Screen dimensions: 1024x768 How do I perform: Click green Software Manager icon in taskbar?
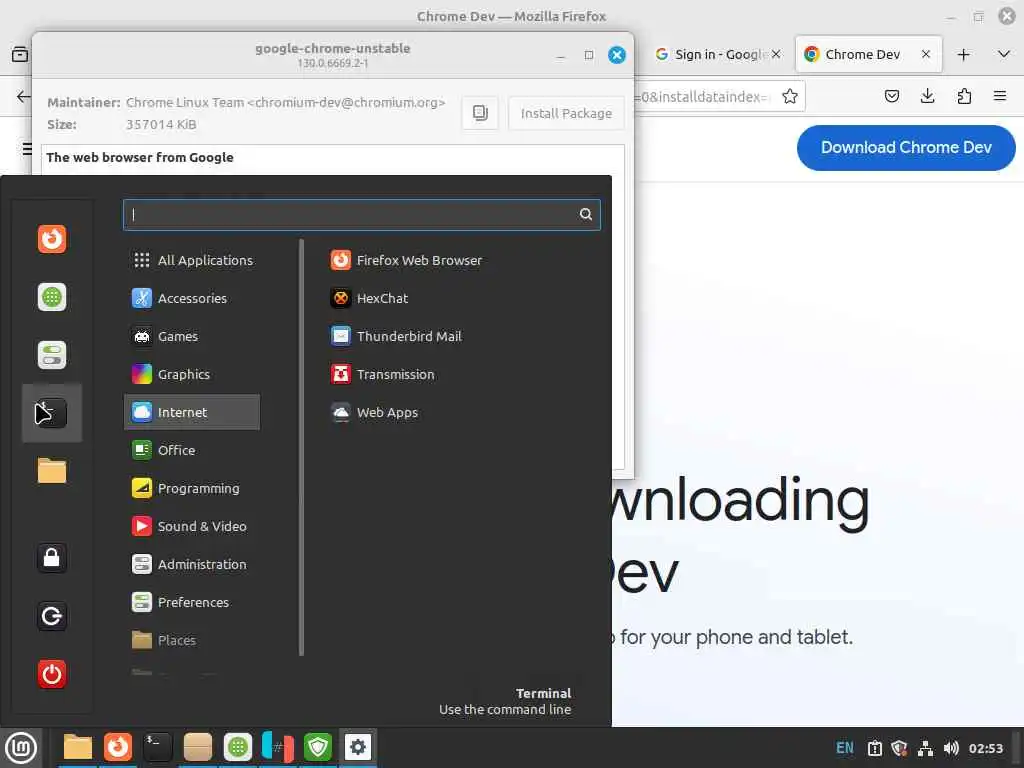point(238,747)
